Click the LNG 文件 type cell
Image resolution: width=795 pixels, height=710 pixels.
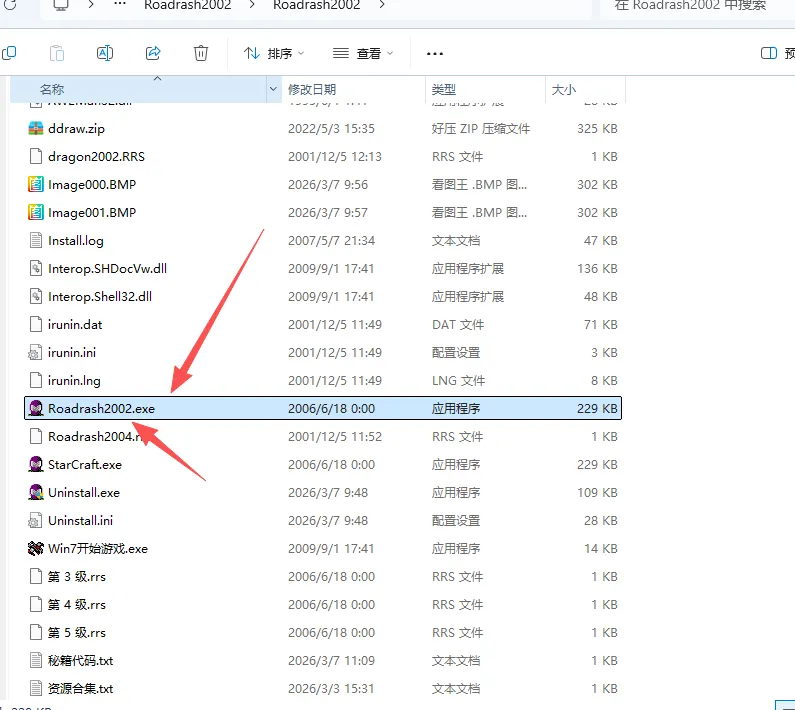458,381
